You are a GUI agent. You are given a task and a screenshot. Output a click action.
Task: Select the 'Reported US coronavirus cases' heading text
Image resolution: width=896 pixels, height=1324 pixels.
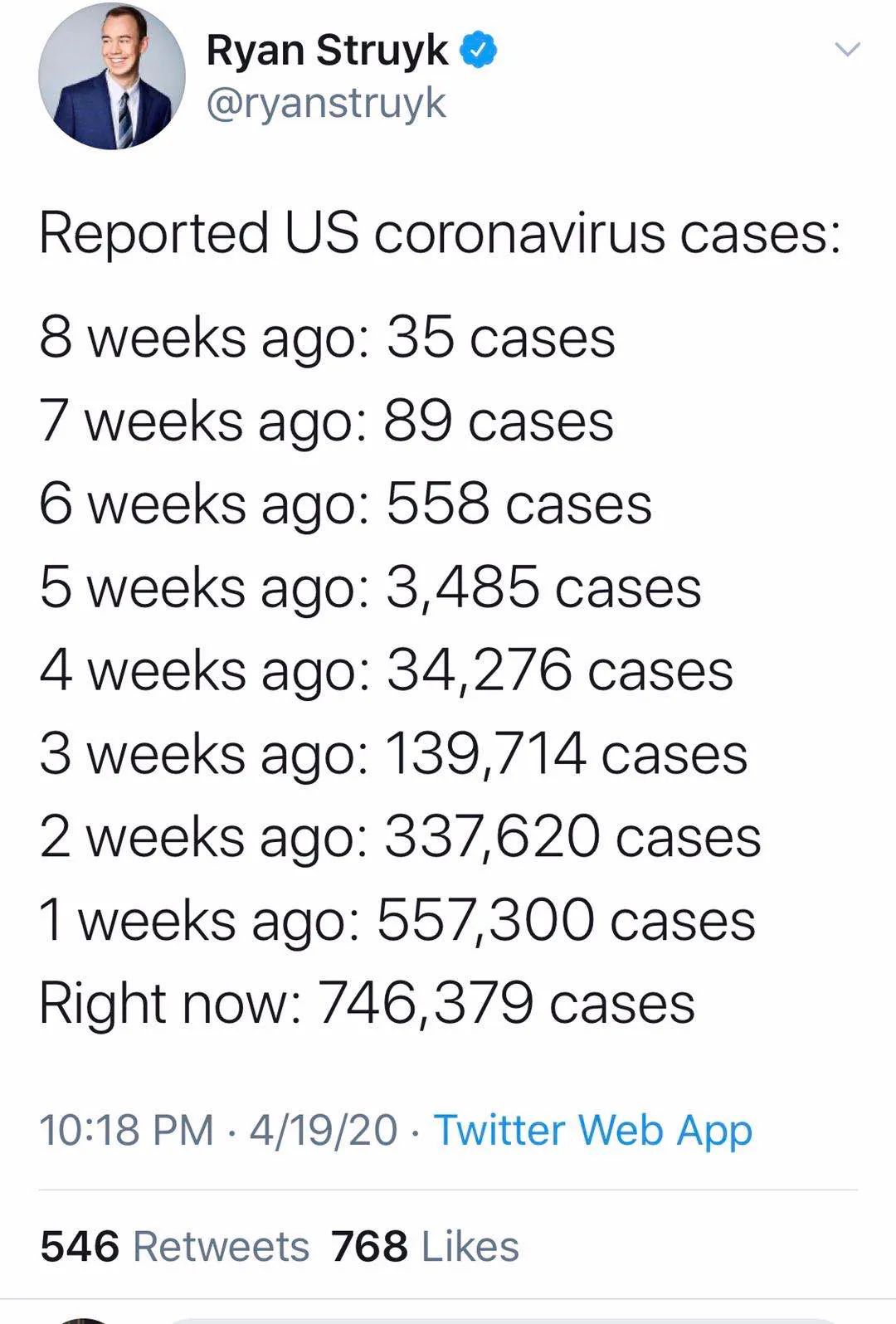440,232
